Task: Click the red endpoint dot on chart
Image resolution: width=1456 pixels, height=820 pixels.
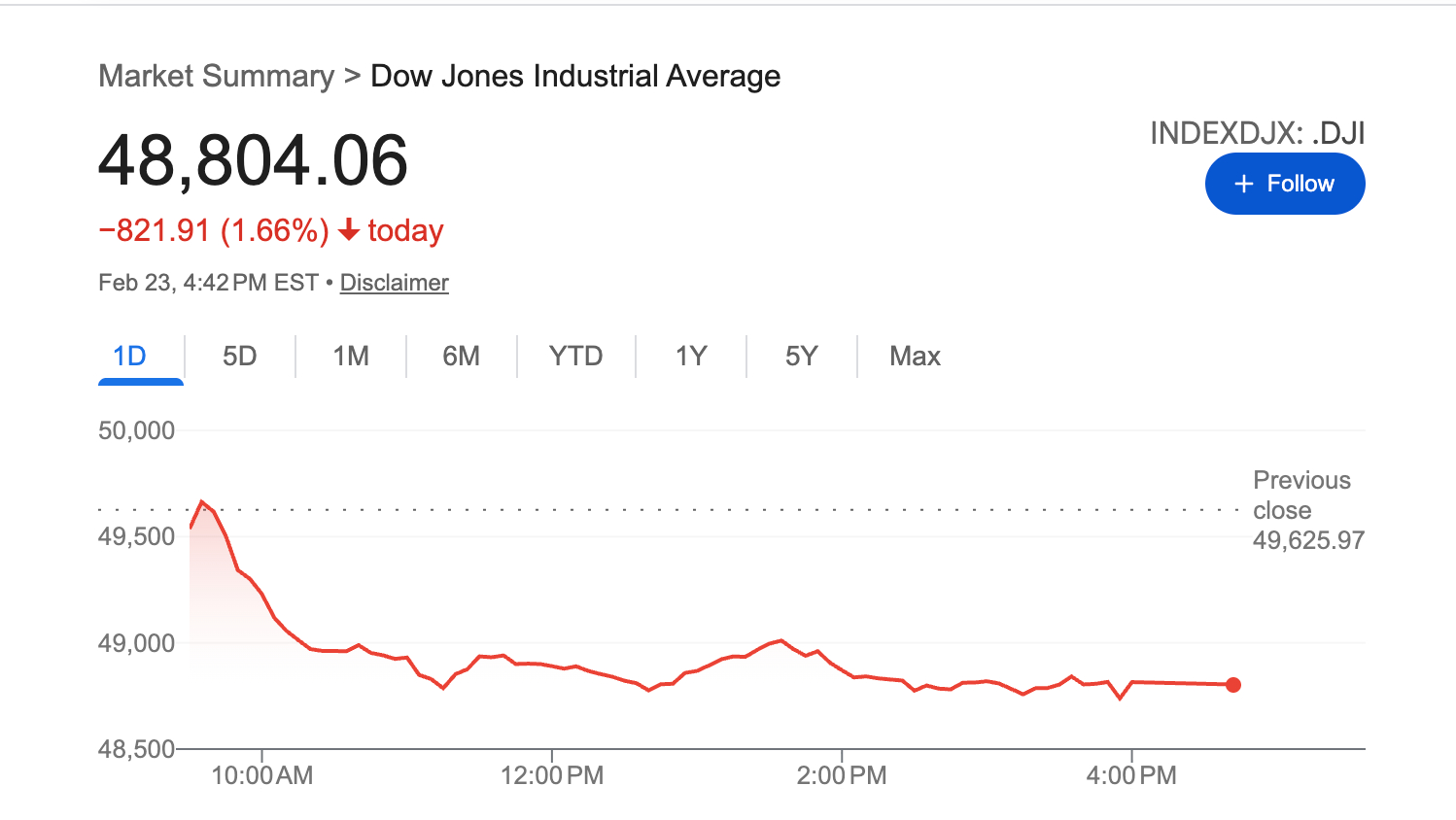Action: [1233, 685]
